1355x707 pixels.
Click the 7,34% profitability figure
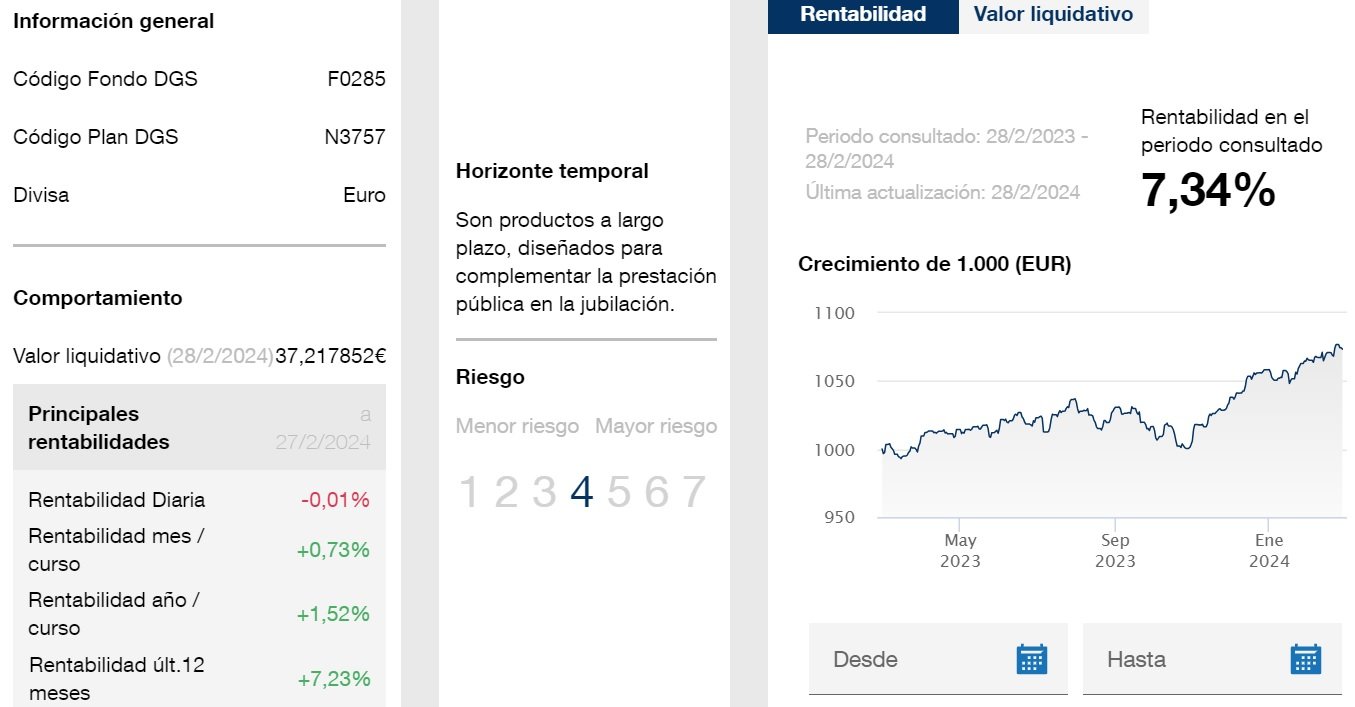(1208, 191)
